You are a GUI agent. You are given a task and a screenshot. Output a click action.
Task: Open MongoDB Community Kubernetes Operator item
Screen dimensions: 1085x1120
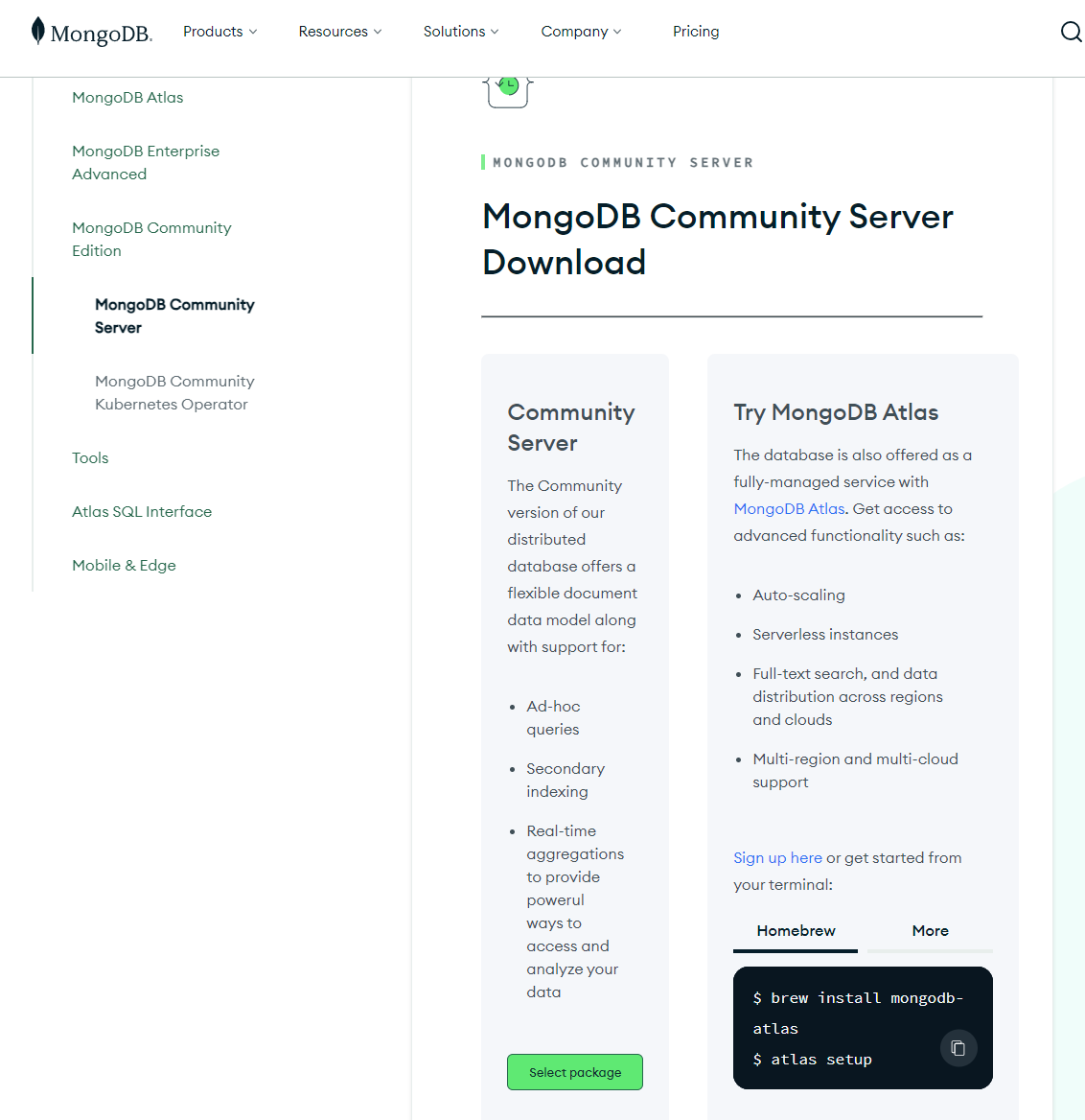tap(174, 392)
